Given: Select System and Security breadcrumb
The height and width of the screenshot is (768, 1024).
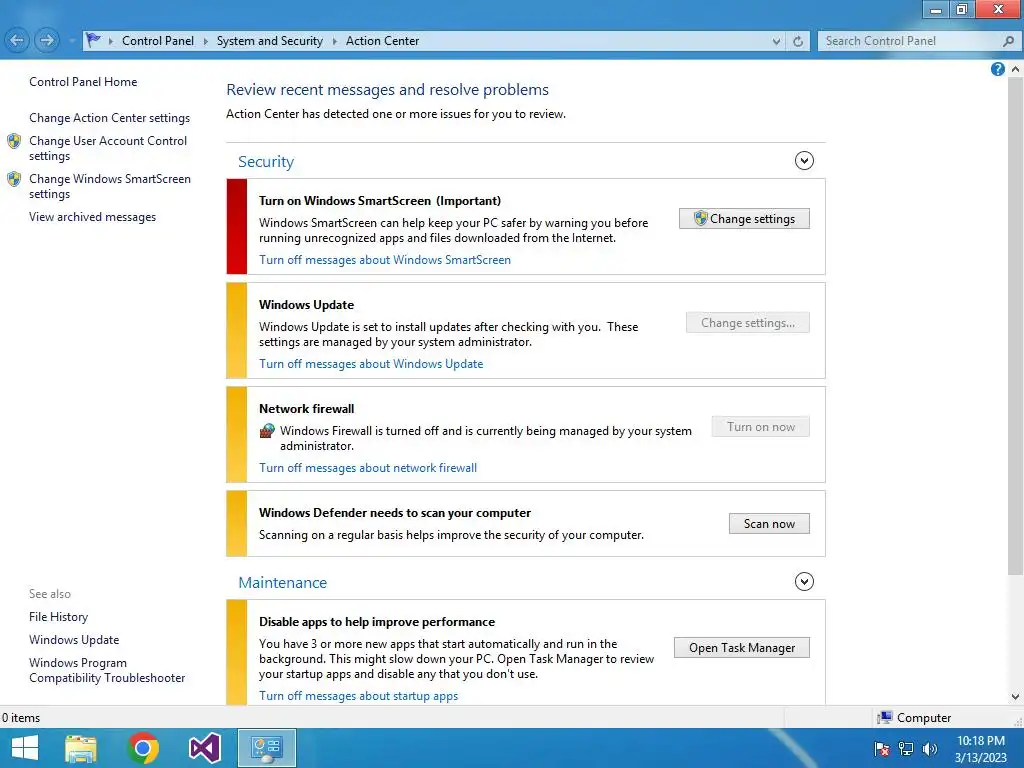Looking at the screenshot, I should coord(270,41).
